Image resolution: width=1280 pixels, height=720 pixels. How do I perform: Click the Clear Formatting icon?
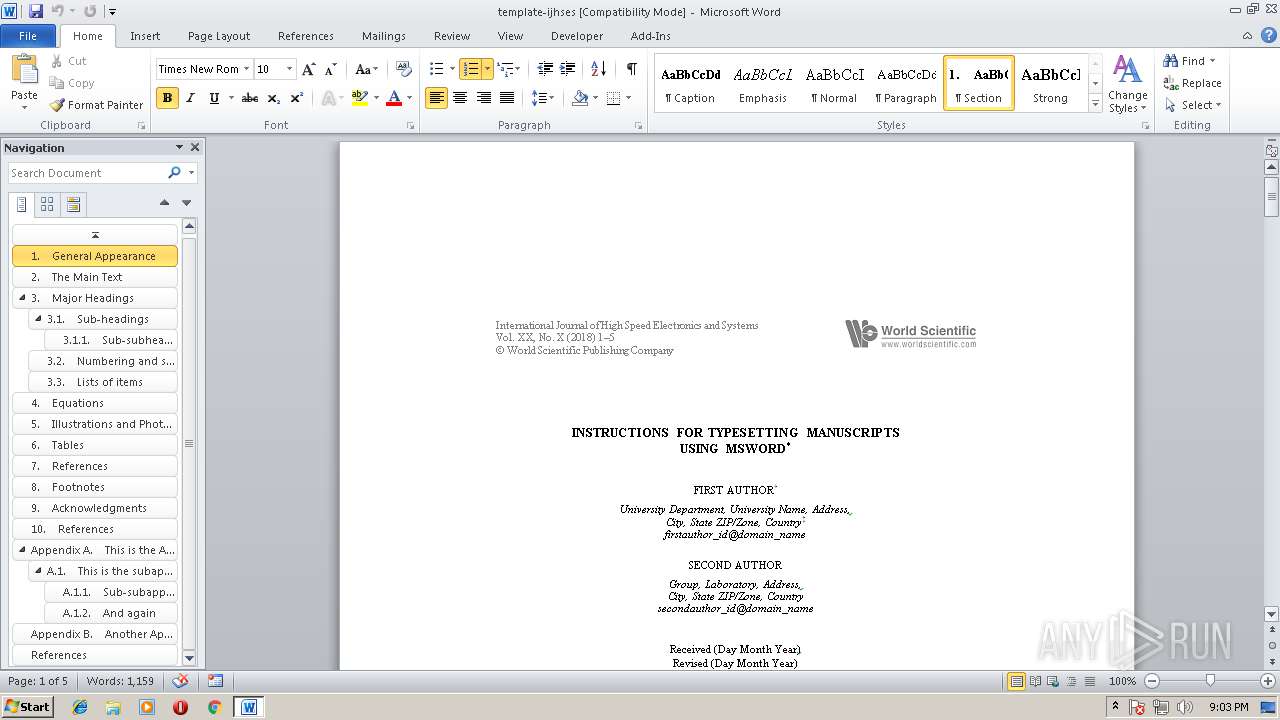coord(403,69)
